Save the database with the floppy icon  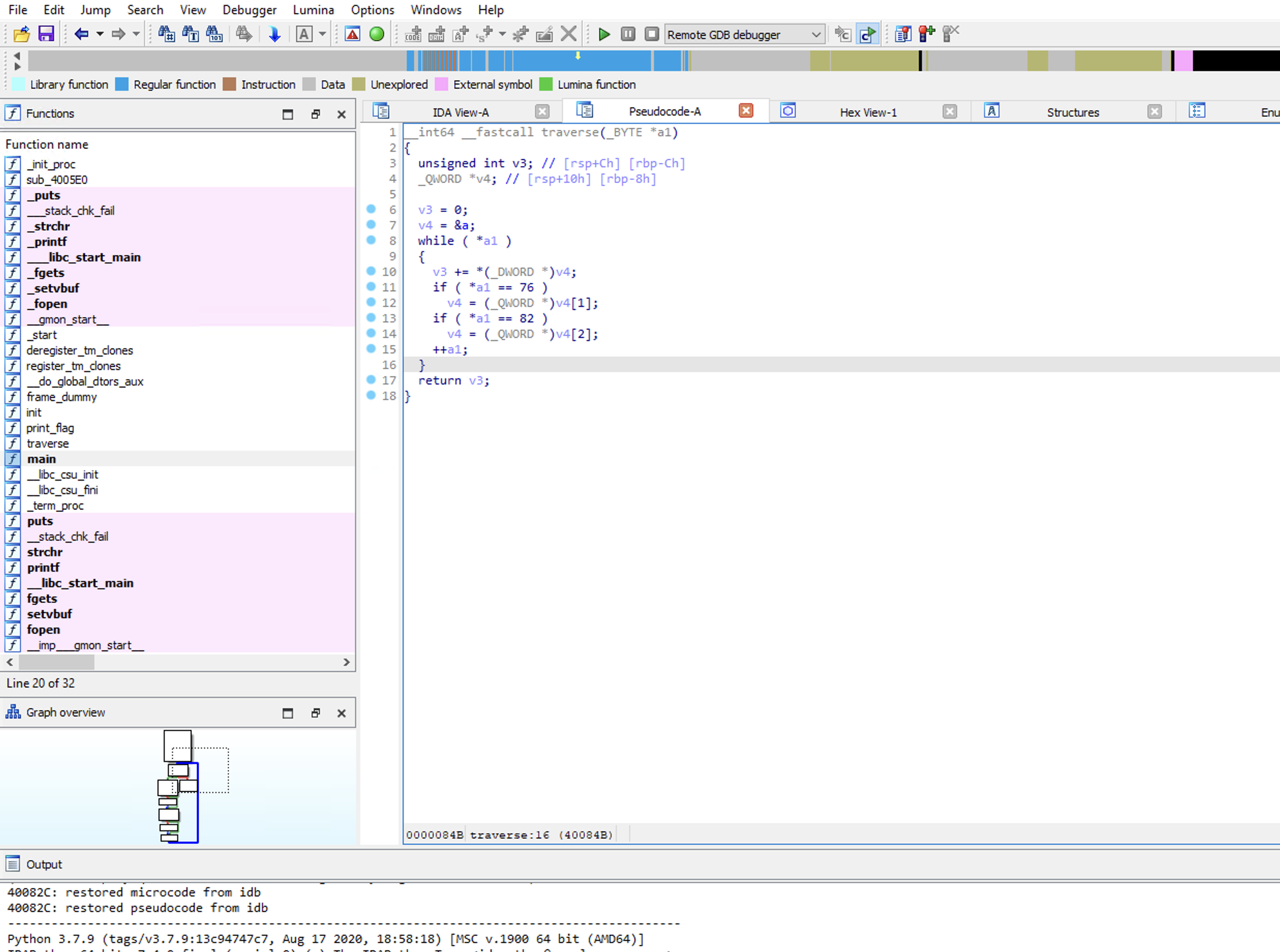(46, 34)
